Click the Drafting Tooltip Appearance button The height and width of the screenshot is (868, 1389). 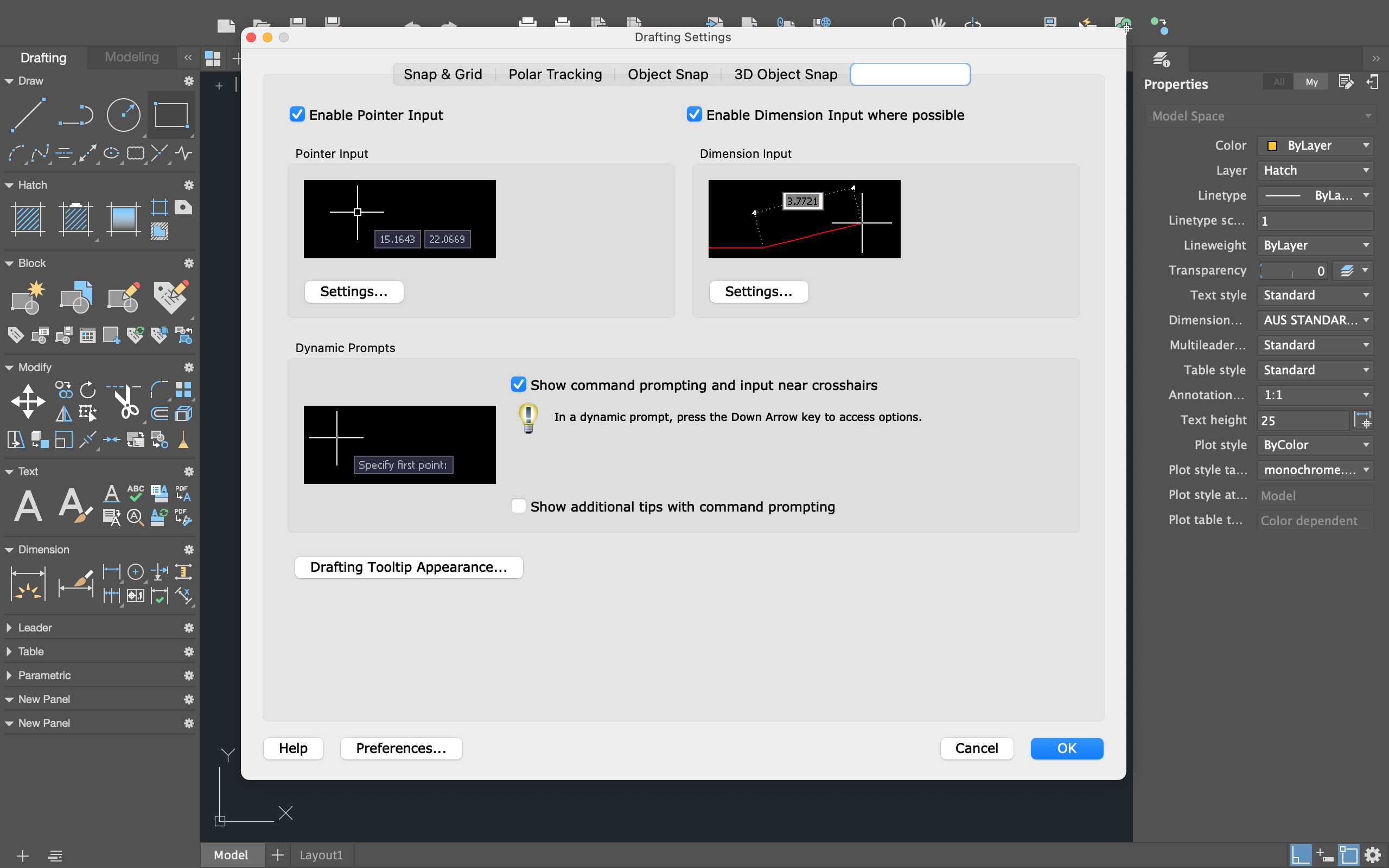tap(408, 566)
